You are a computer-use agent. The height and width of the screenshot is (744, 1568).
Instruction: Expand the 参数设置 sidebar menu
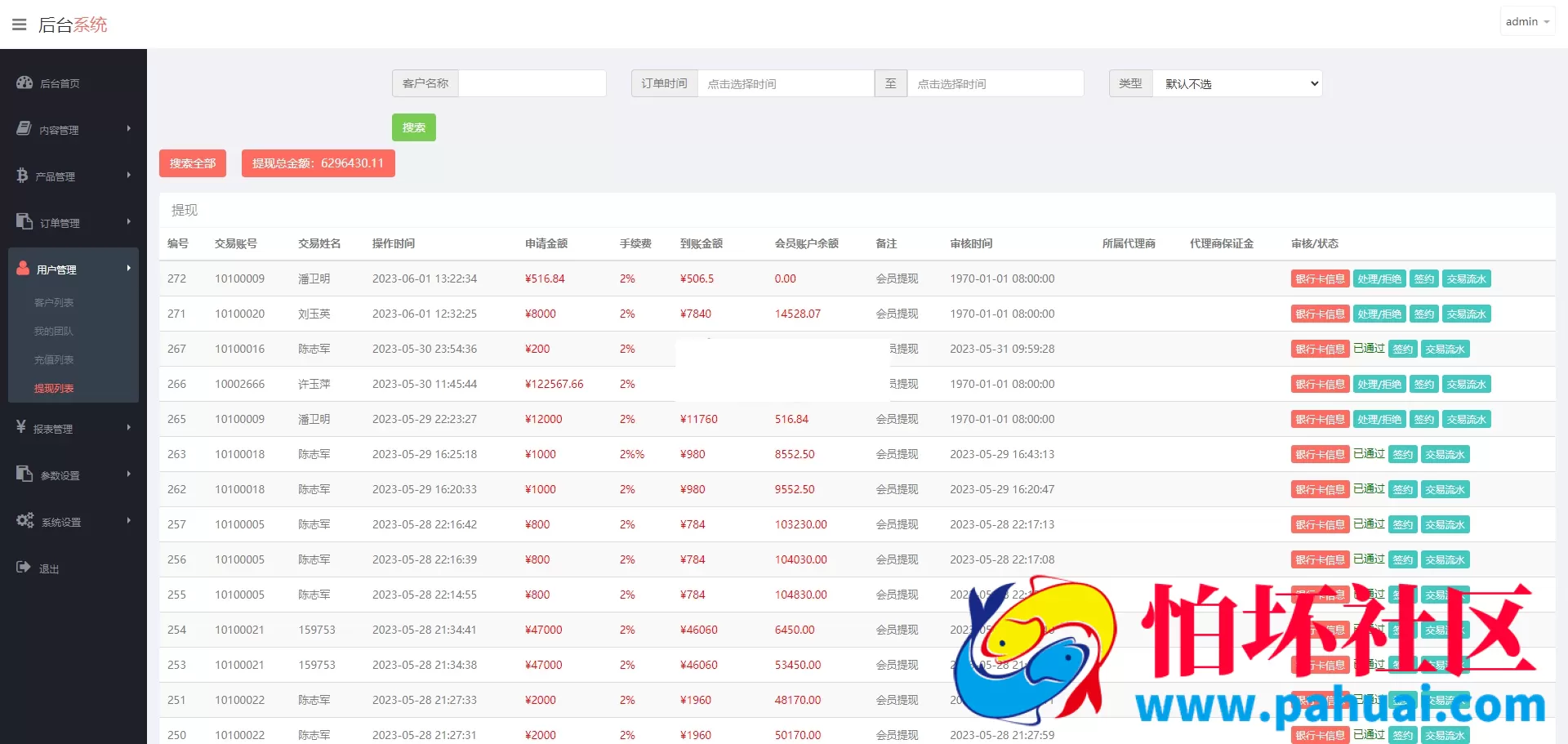click(x=73, y=475)
